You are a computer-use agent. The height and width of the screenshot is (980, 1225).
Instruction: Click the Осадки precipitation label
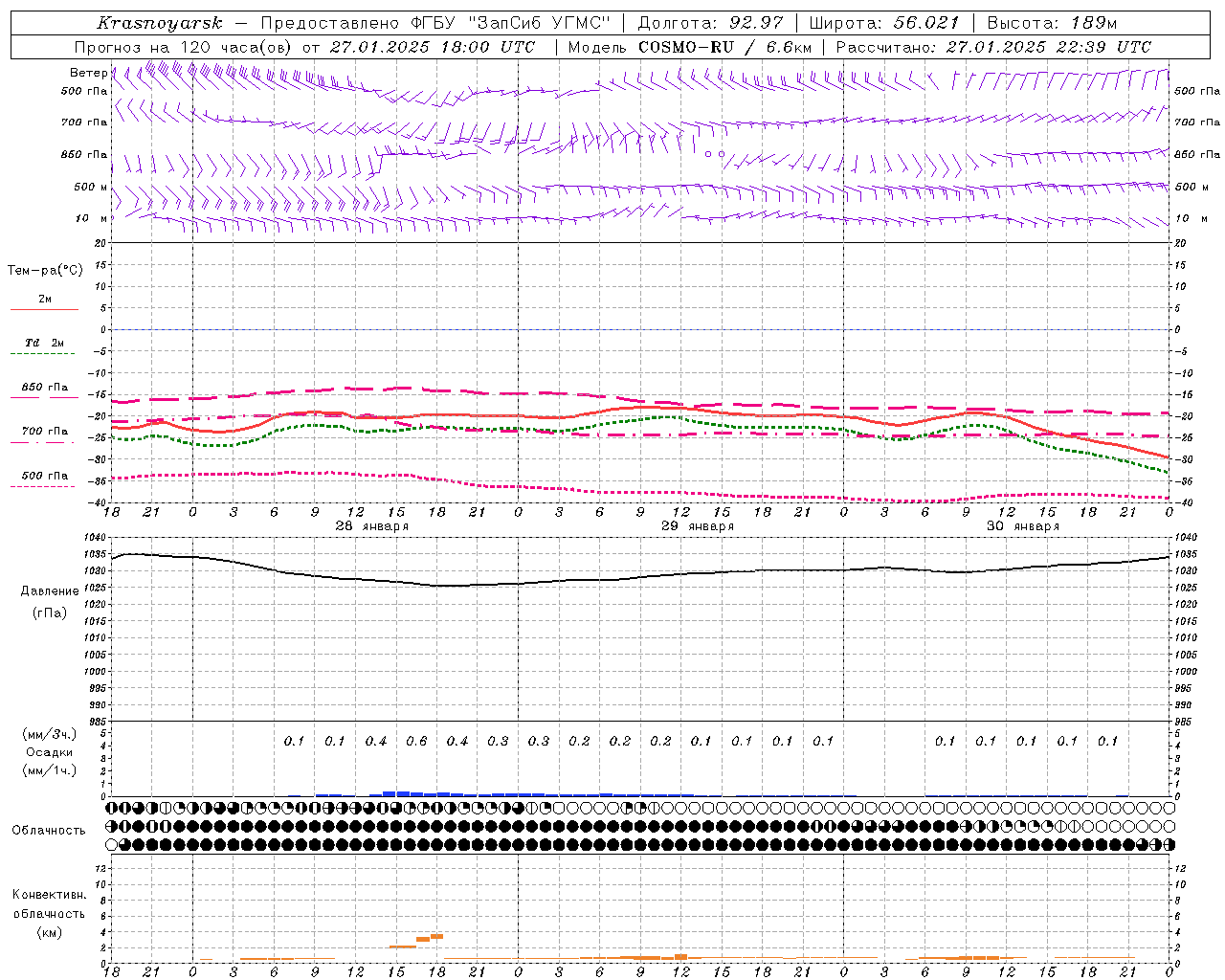[x=51, y=752]
